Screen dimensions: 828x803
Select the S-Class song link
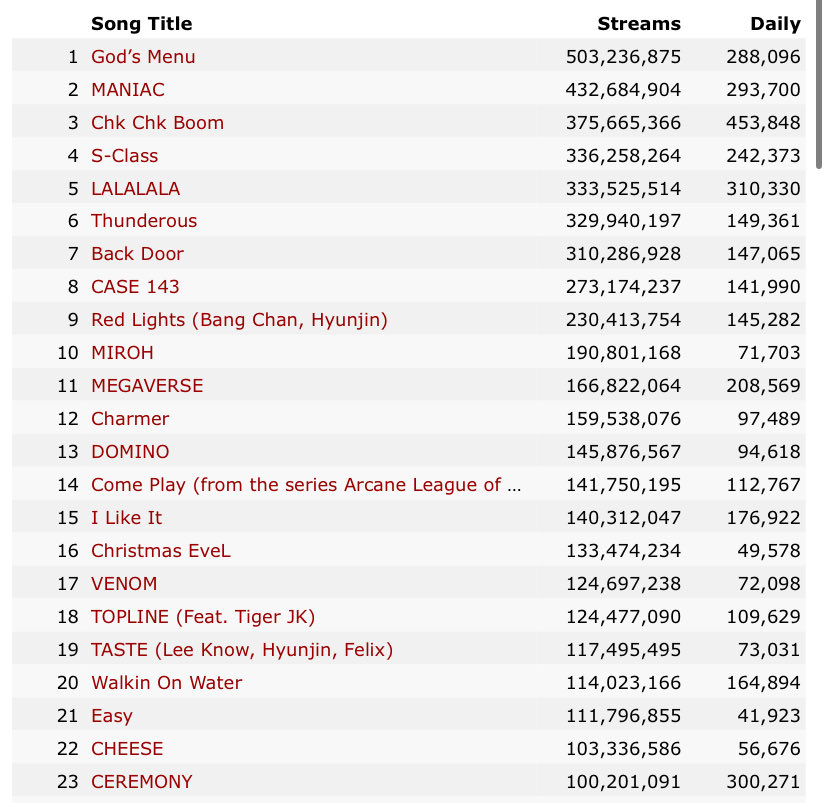124,156
